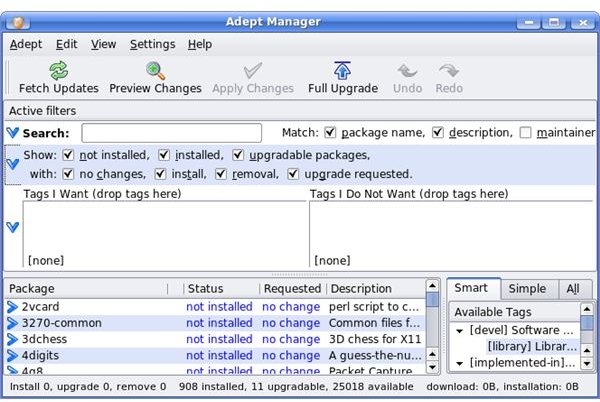Image resolution: width=600 pixels, height=402 pixels.
Task: Click the Undo arrow icon
Action: pos(407,71)
